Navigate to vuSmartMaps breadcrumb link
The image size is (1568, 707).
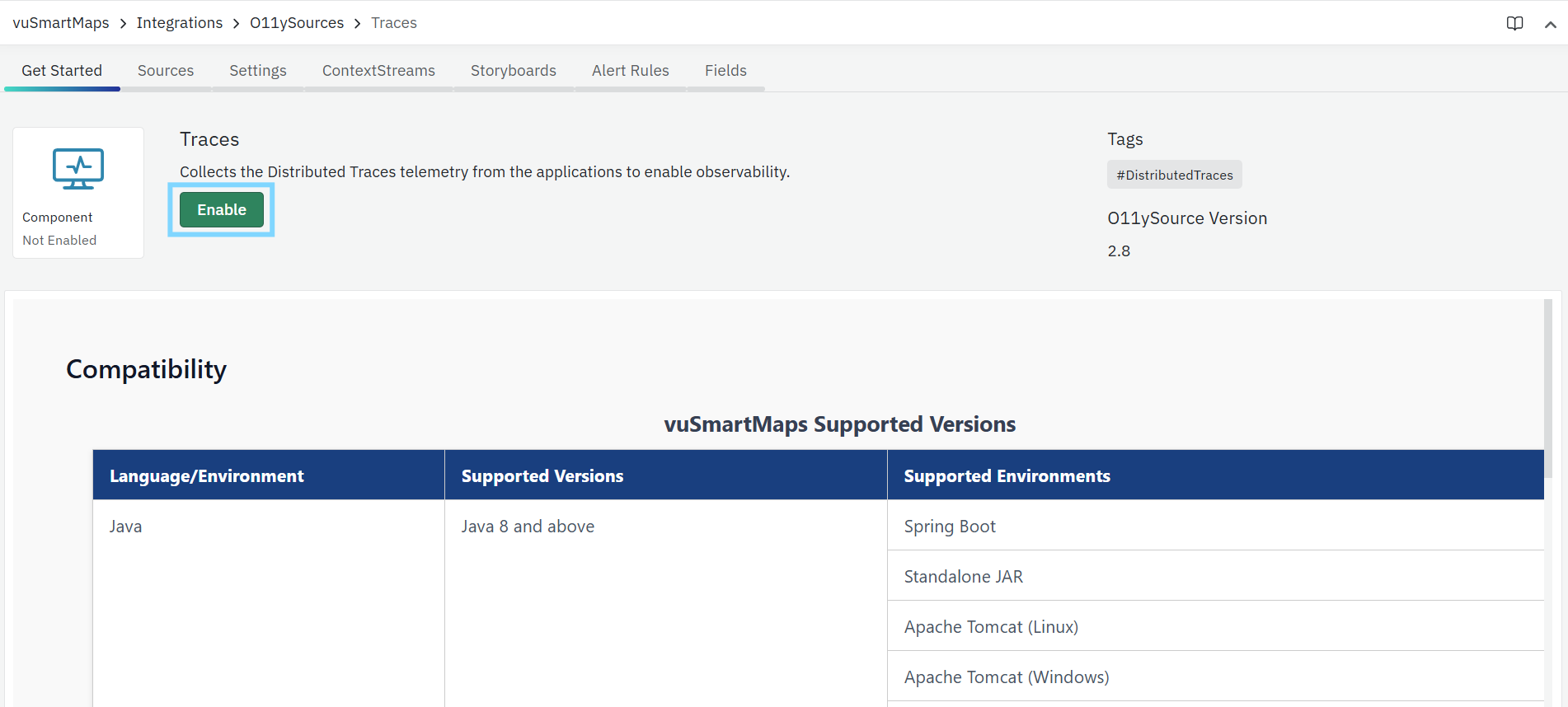pyautogui.click(x=61, y=23)
